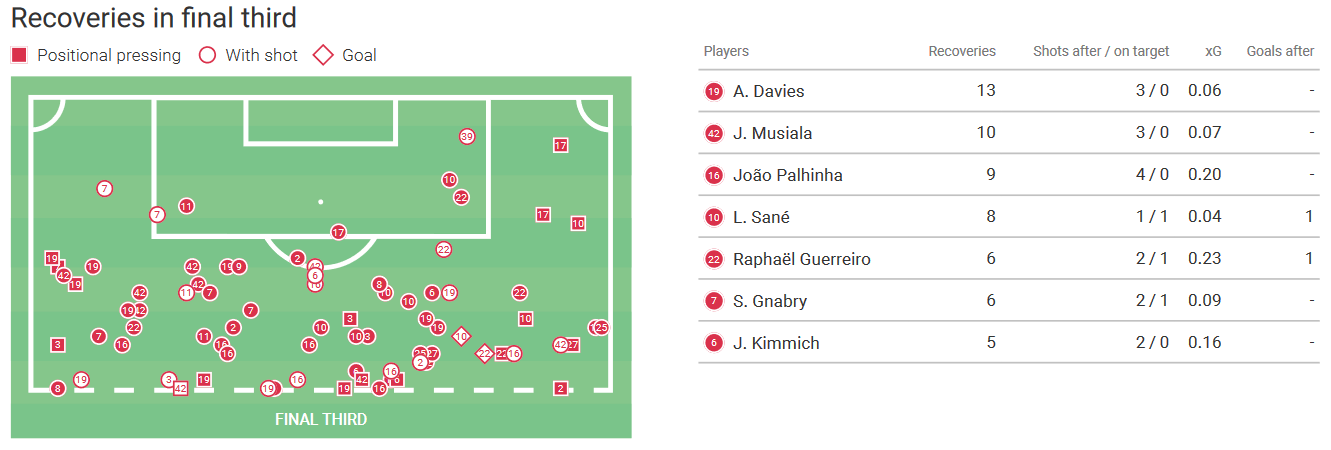Click the number 39 recovery marker
Screen dimensions: 1331x450
466,136
